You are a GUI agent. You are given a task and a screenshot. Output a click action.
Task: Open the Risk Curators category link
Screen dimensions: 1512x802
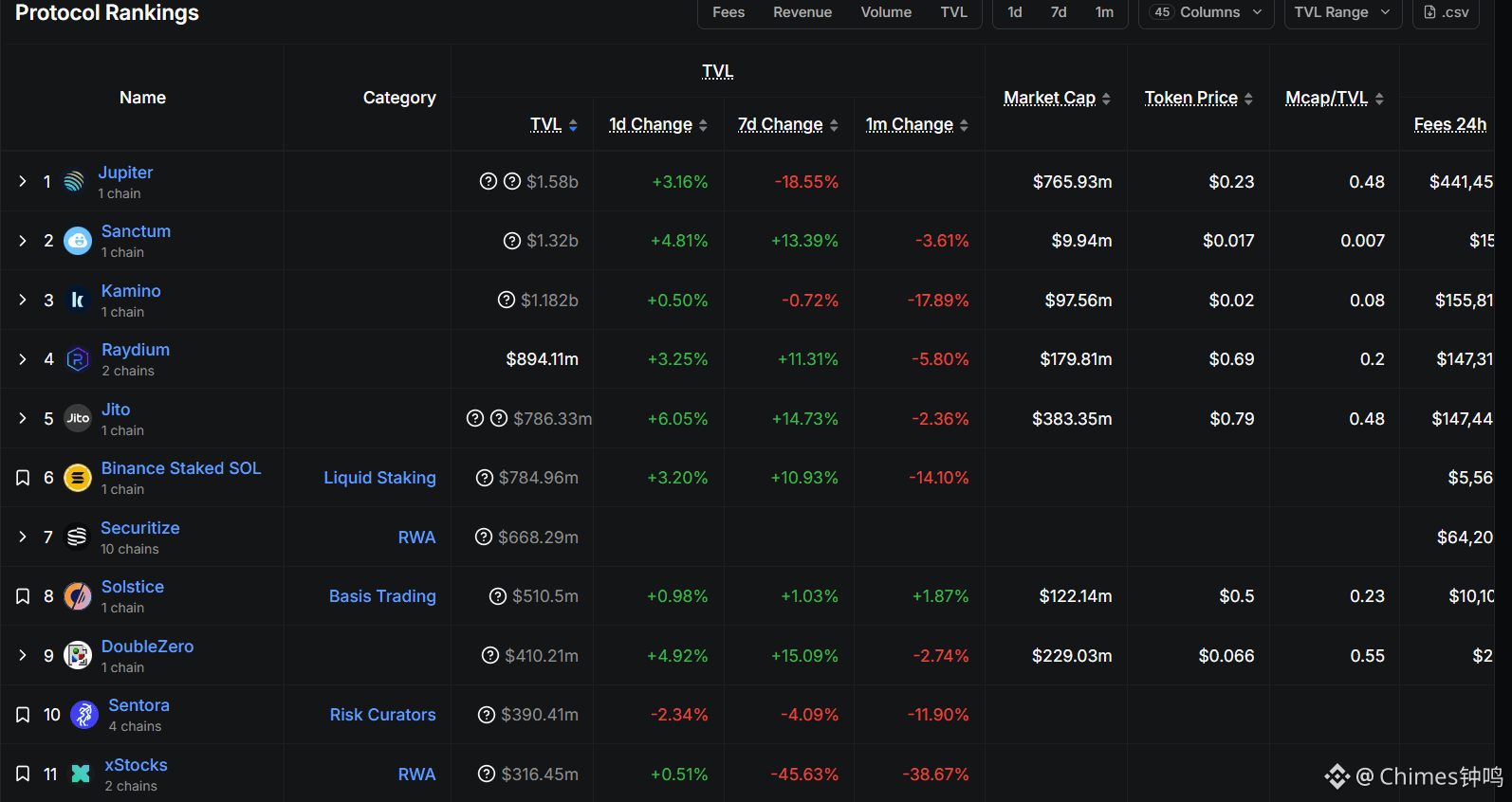[382, 715]
